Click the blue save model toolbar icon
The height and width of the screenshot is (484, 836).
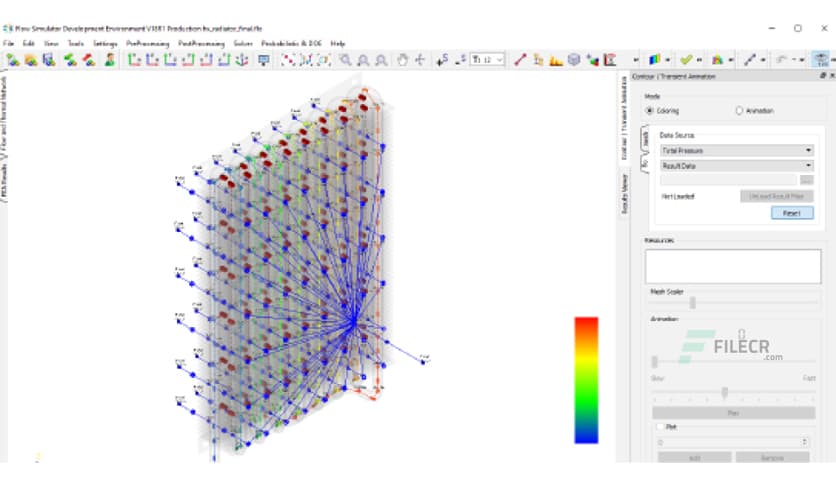(x=49, y=60)
